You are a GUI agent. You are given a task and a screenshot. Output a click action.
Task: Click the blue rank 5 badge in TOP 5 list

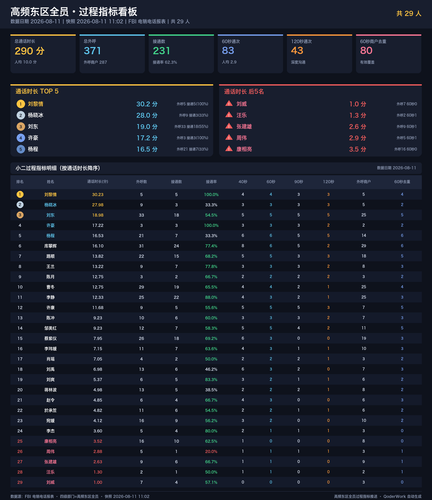tap(21, 149)
